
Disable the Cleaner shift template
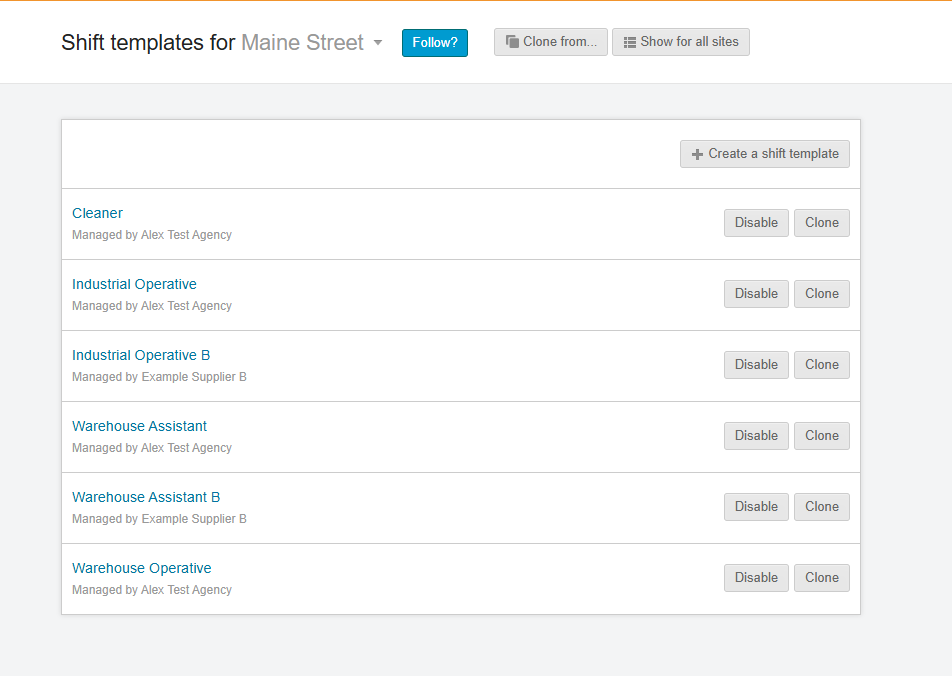tap(756, 223)
